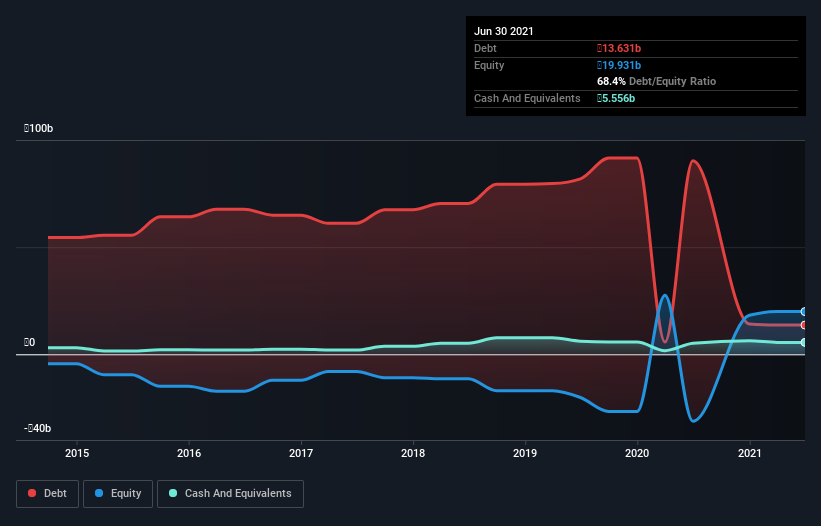821x526 pixels.
Task: Click the Equity label in tooltip
Action: (489, 65)
